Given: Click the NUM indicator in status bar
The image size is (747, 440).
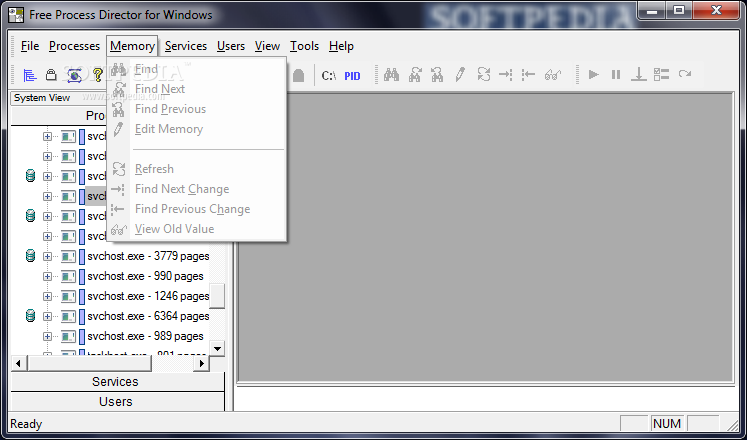Looking at the screenshot, I should pos(667,423).
